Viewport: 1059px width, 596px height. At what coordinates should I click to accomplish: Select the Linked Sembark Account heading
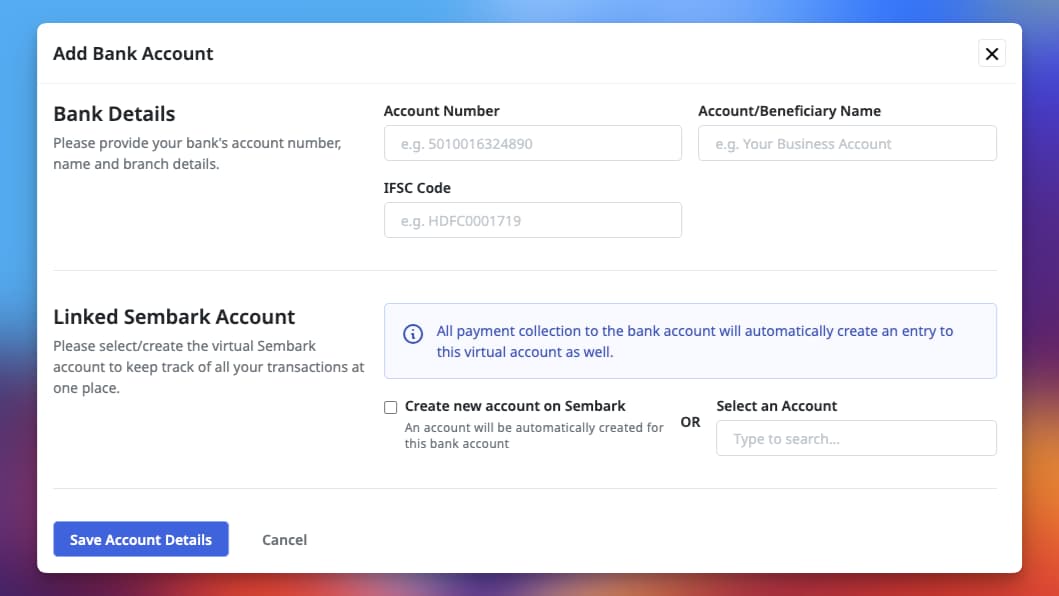pyautogui.click(x=174, y=316)
